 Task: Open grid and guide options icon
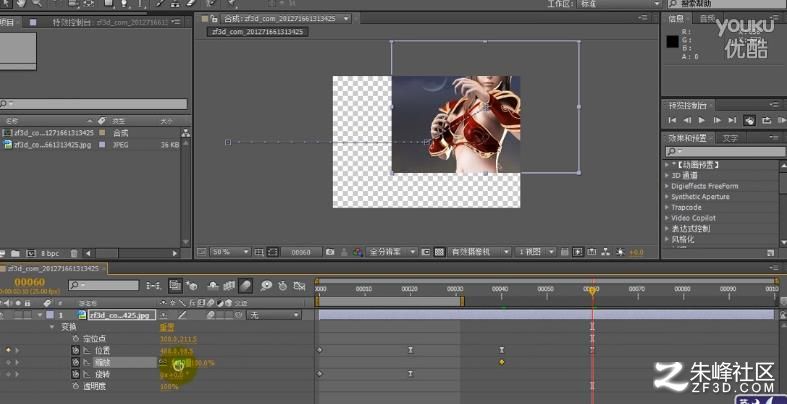pos(259,252)
